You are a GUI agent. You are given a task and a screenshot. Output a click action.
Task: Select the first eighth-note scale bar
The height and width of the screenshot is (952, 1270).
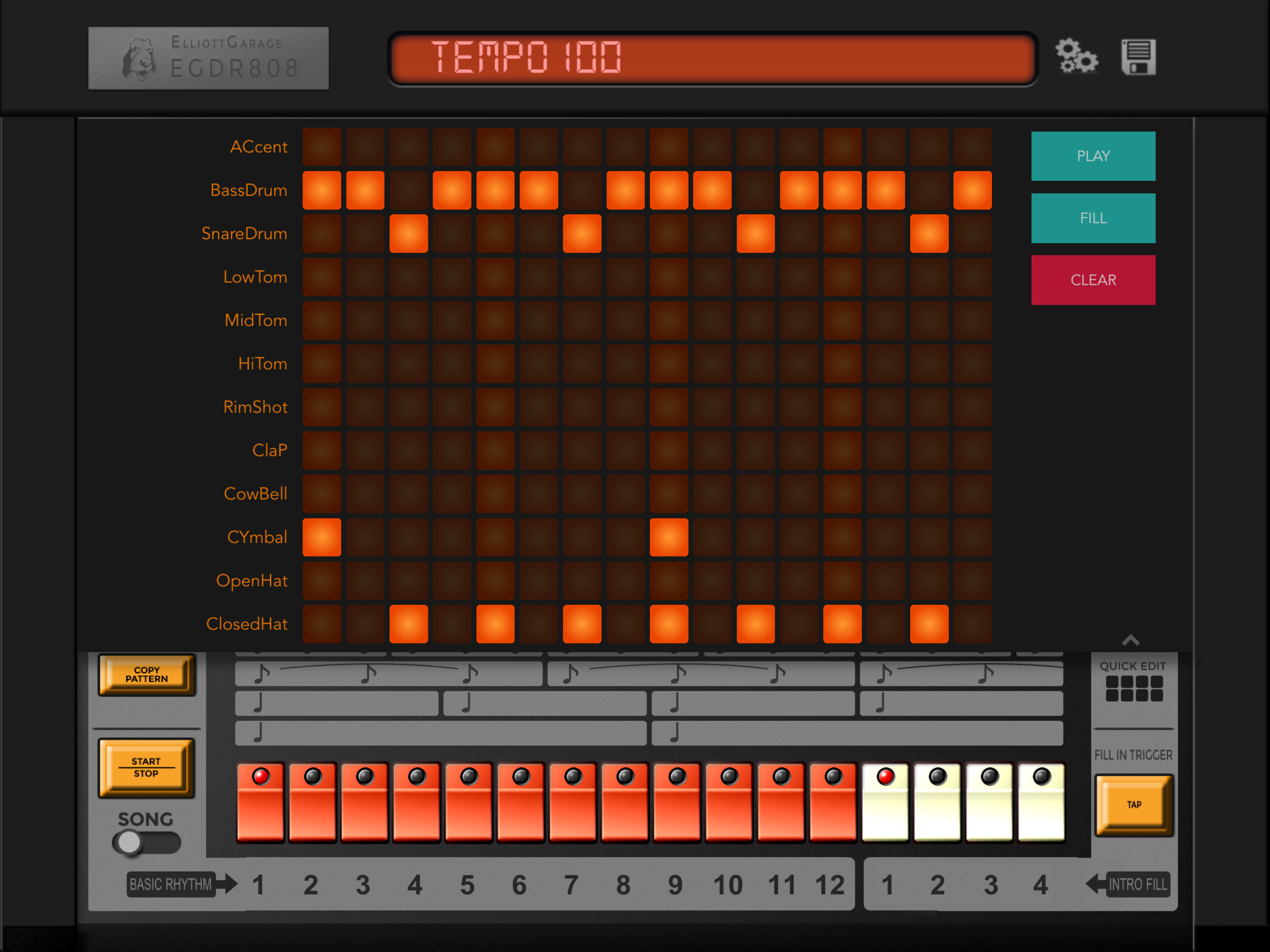tap(388, 674)
